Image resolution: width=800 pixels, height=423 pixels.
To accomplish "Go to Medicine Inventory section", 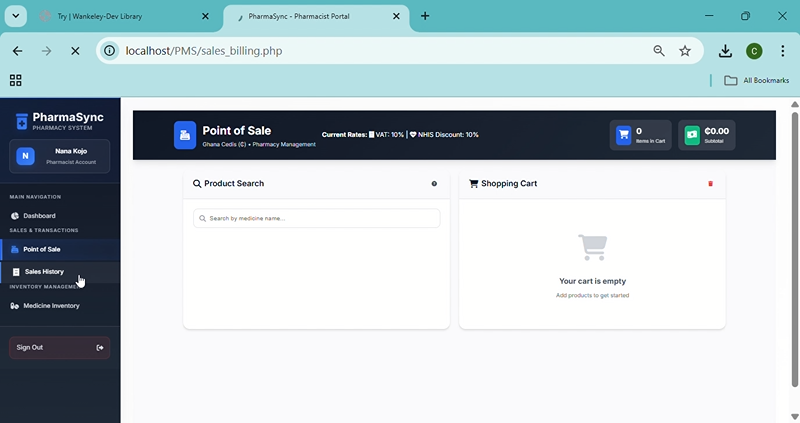I will [x=60, y=306].
